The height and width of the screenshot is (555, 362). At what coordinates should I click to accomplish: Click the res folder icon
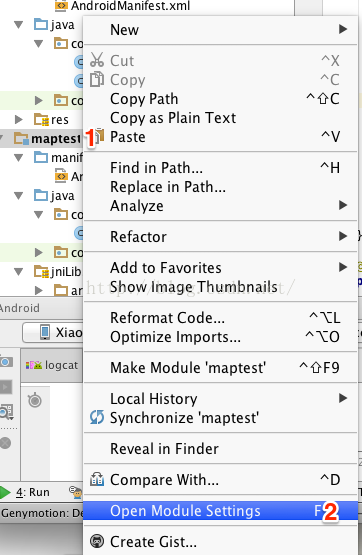point(41,120)
